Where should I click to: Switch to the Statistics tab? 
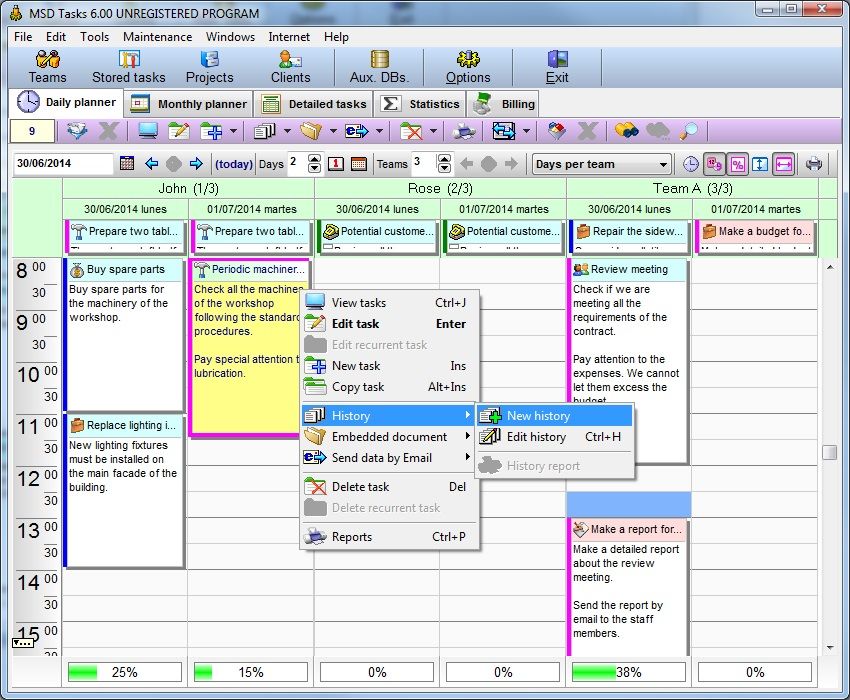(419, 104)
